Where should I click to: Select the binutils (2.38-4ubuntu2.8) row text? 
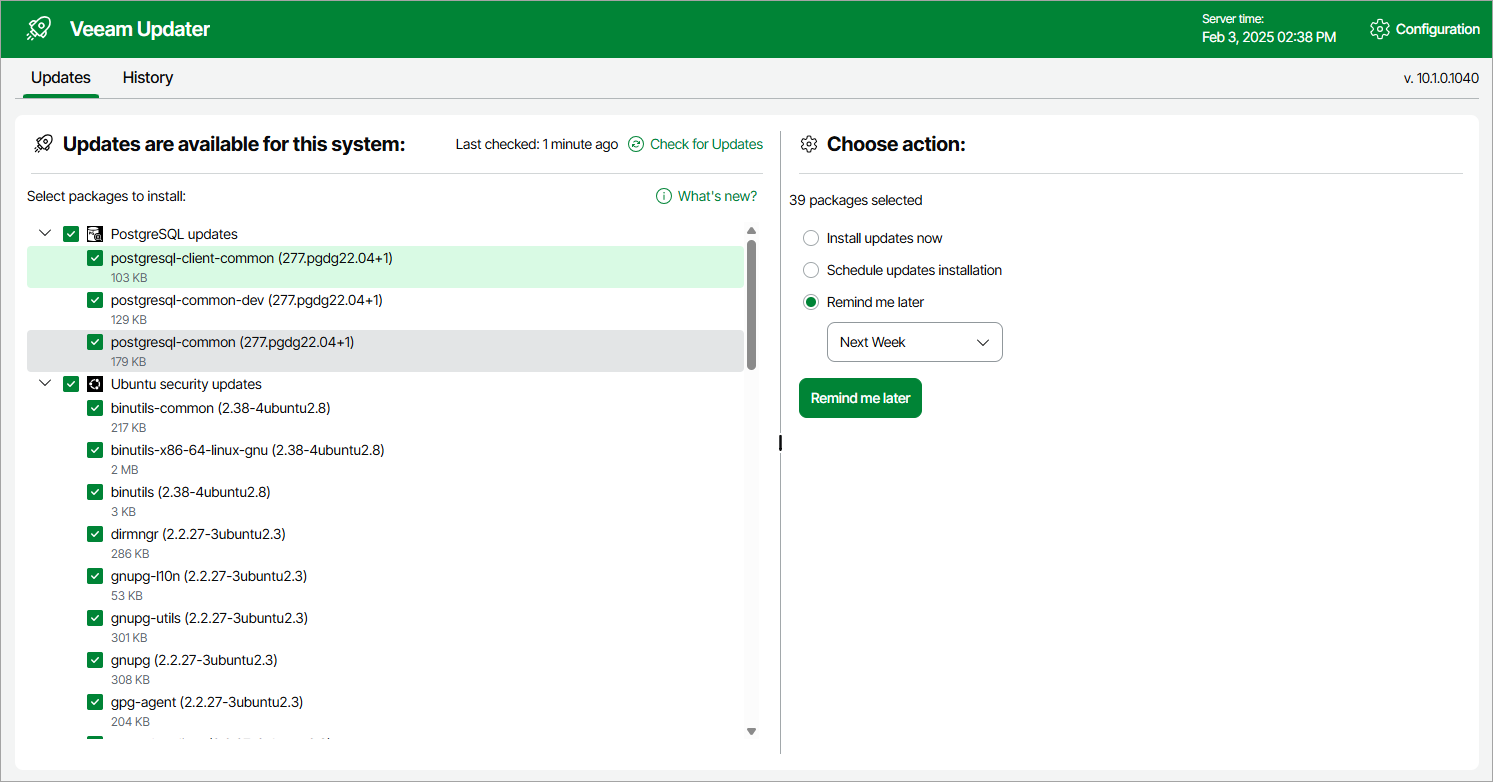coord(190,492)
